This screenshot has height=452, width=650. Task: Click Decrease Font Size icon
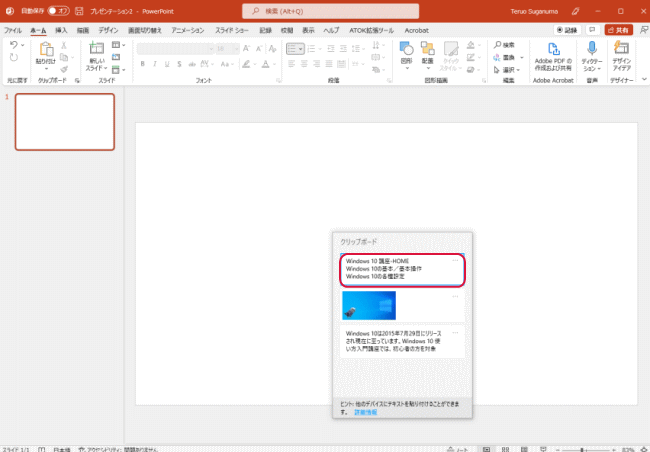click(259, 49)
